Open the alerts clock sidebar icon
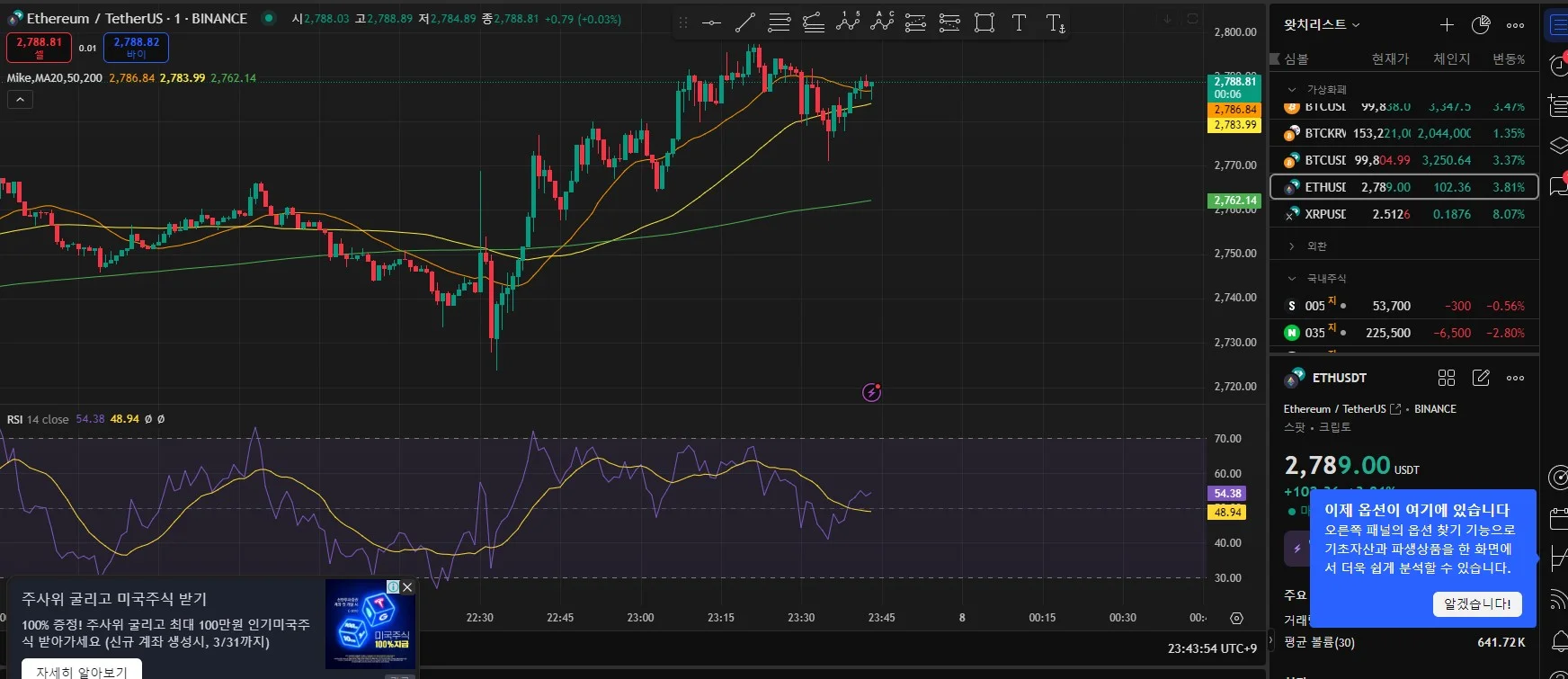This screenshot has height=679, width=1568. click(1558, 65)
